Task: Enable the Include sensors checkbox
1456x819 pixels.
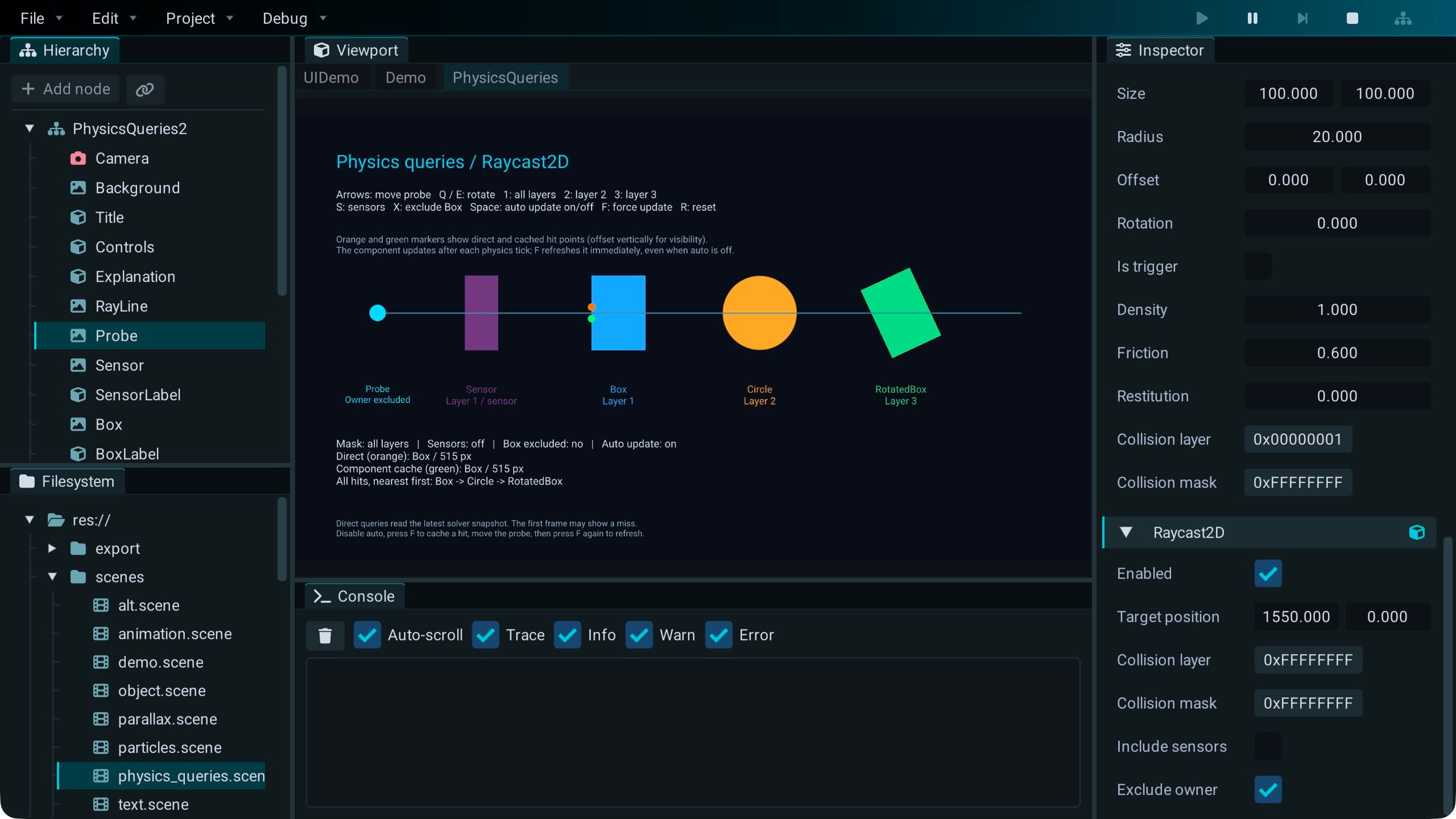Action: (x=1268, y=746)
